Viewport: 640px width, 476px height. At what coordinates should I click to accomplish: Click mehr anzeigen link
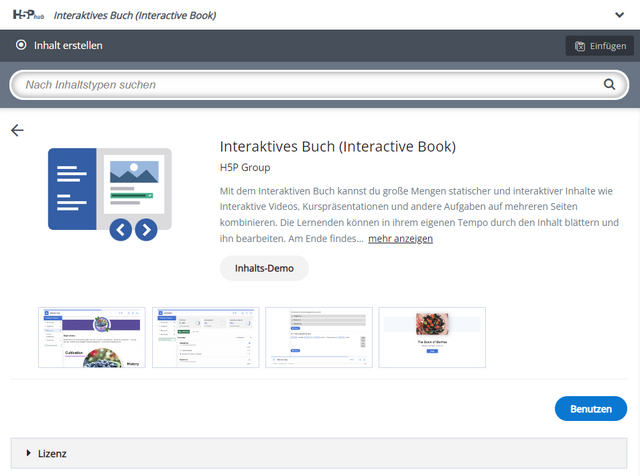[x=400, y=238]
